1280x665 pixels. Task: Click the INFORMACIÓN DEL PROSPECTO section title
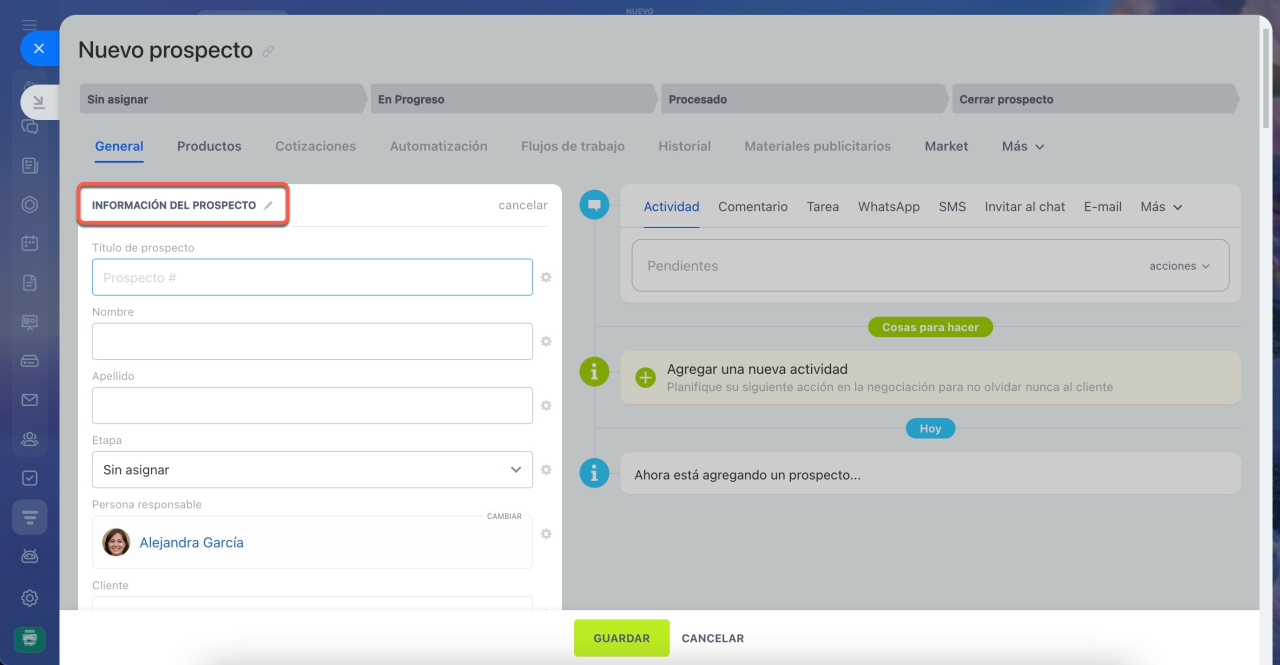click(174, 205)
